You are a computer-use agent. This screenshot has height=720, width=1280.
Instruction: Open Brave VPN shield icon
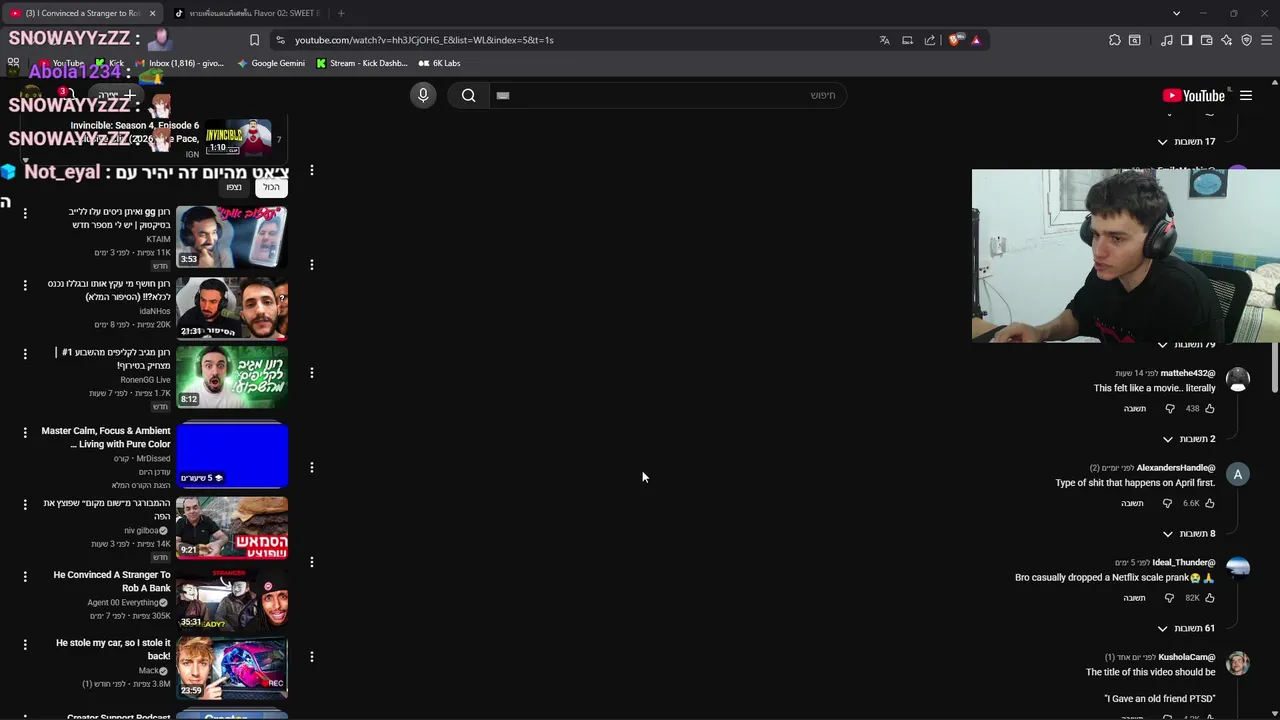pos(1247,40)
